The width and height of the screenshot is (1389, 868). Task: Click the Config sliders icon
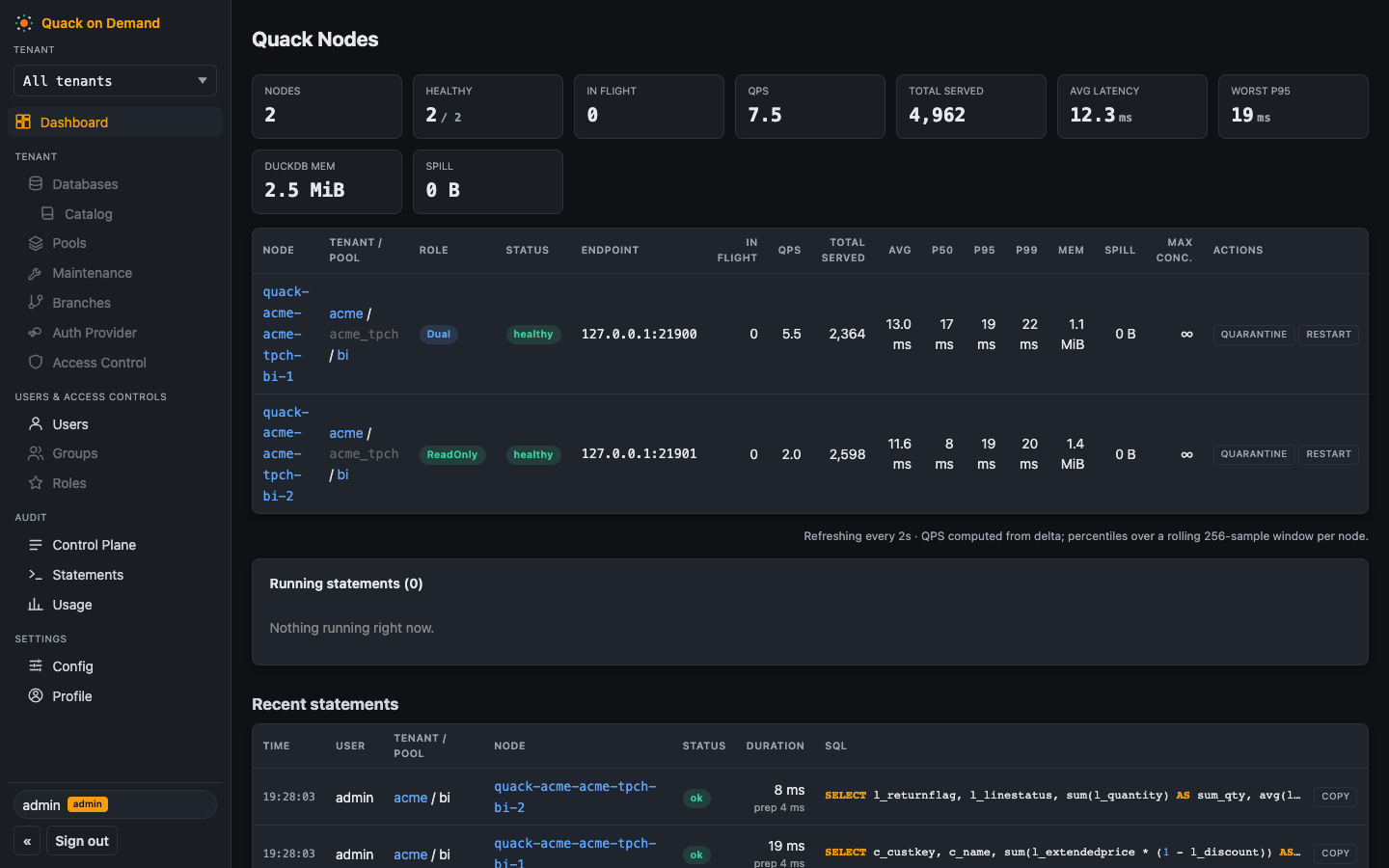click(36, 666)
